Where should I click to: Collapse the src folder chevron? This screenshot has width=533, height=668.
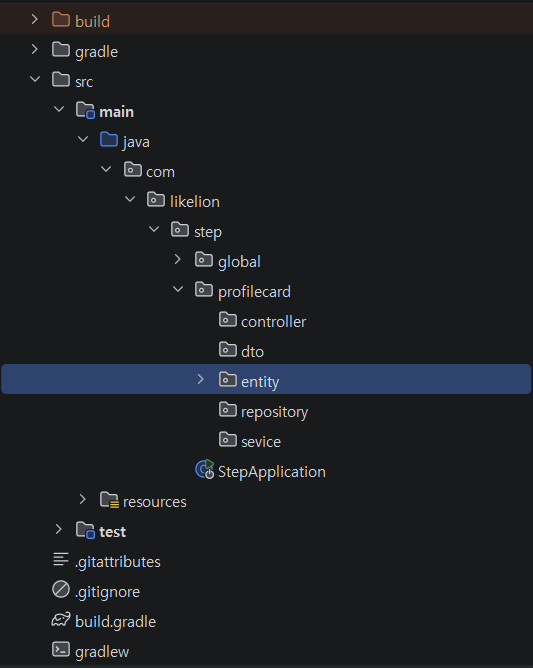[35, 79]
